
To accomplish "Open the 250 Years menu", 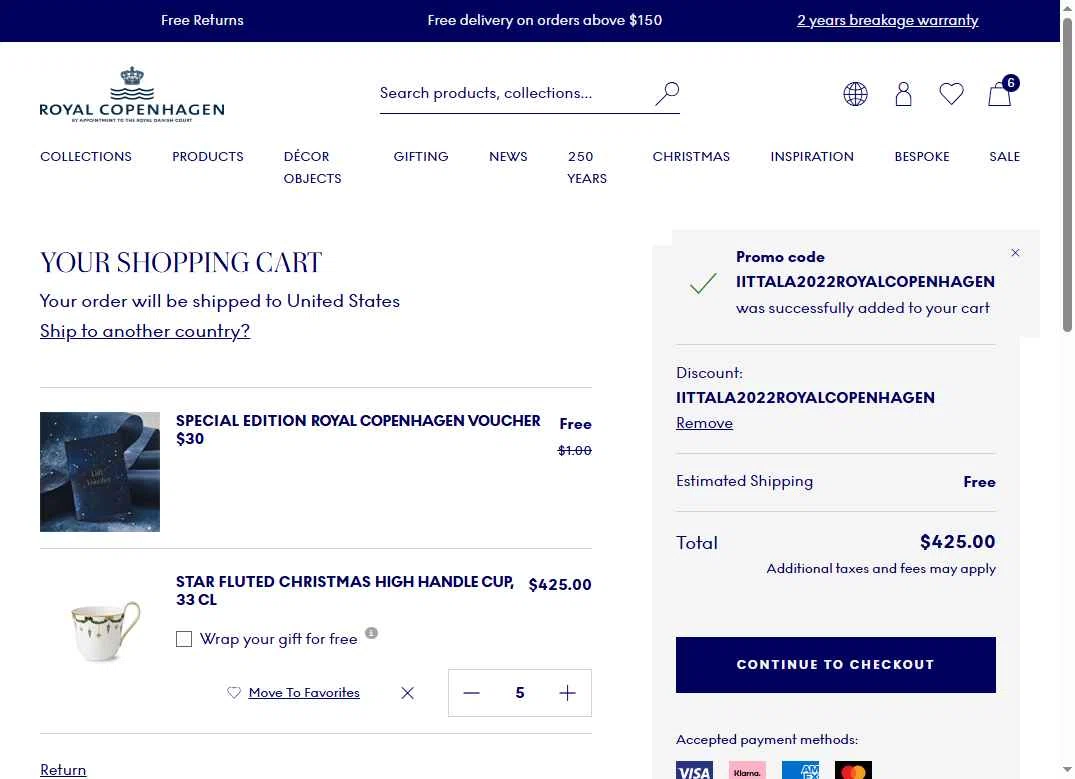I will pyautogui.click(x=587, y=167).
